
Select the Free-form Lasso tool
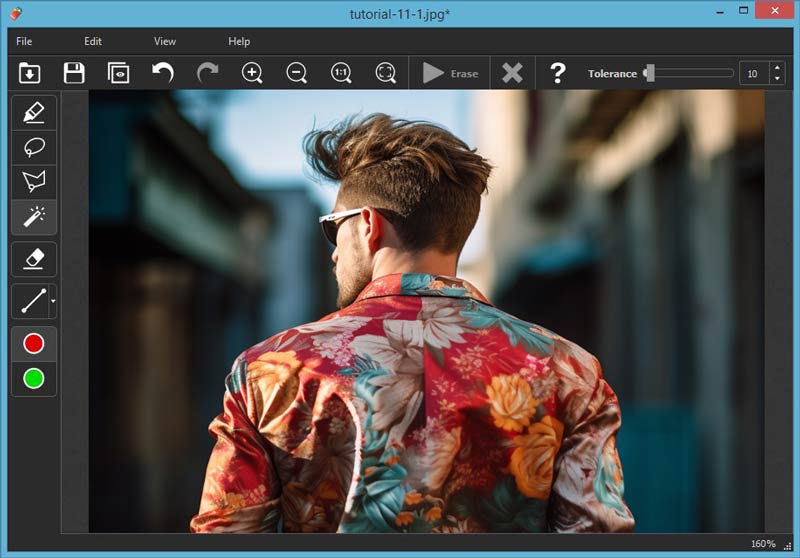pos(34,147)
